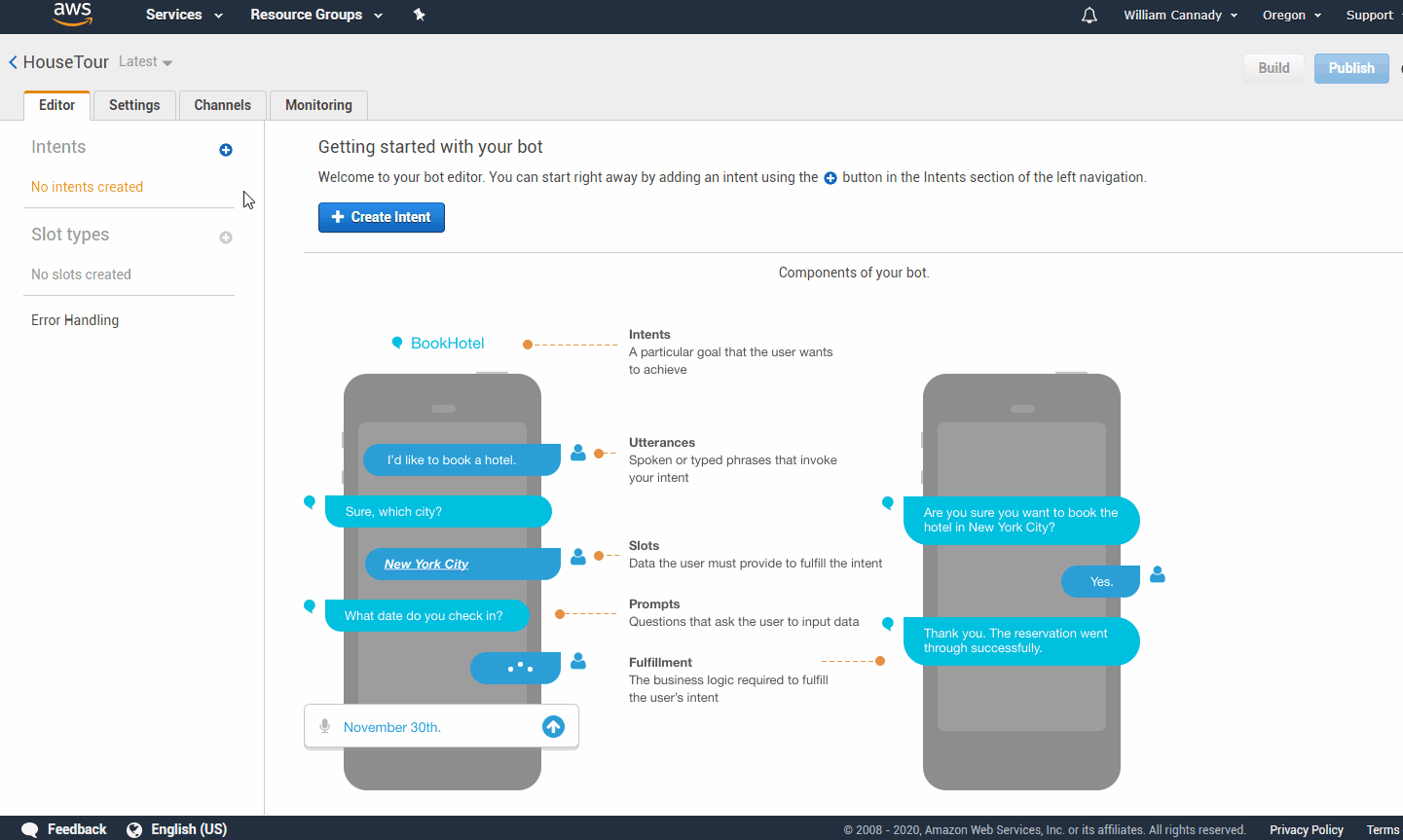Click the 'New York City' slot bubble

click(462, 564)
